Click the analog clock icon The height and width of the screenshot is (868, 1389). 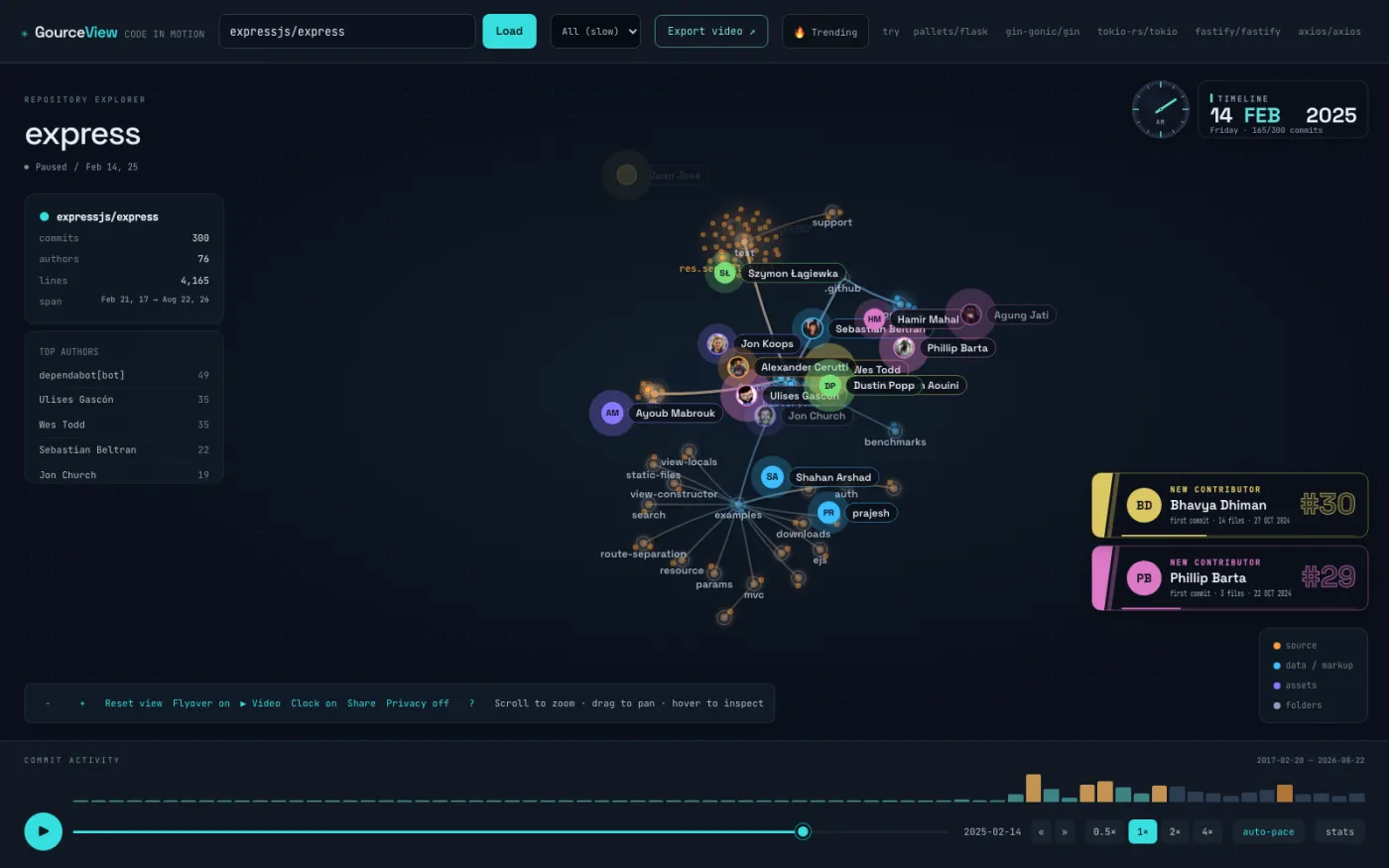[1160, 109]
